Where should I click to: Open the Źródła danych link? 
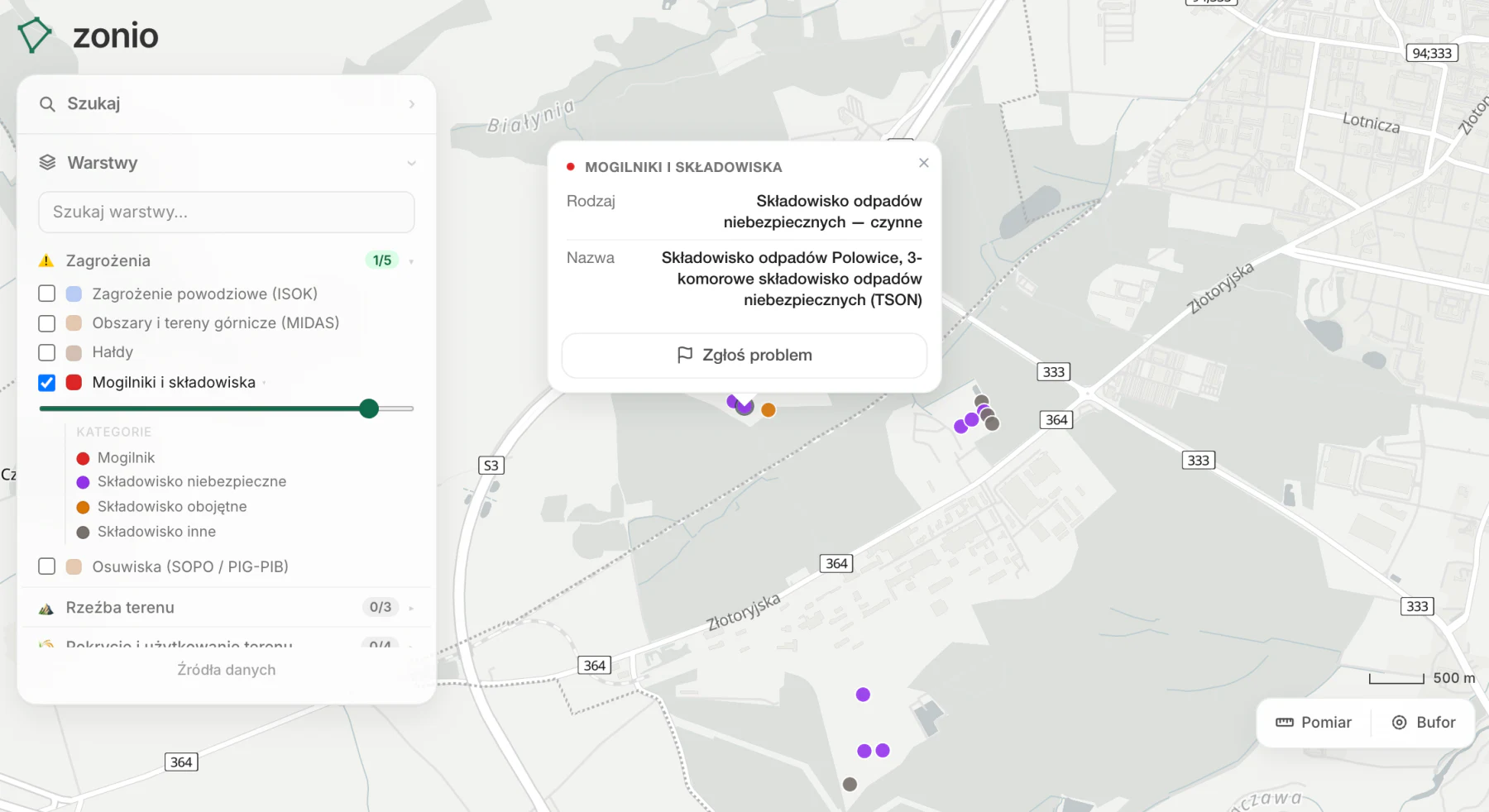pos(227,670)
